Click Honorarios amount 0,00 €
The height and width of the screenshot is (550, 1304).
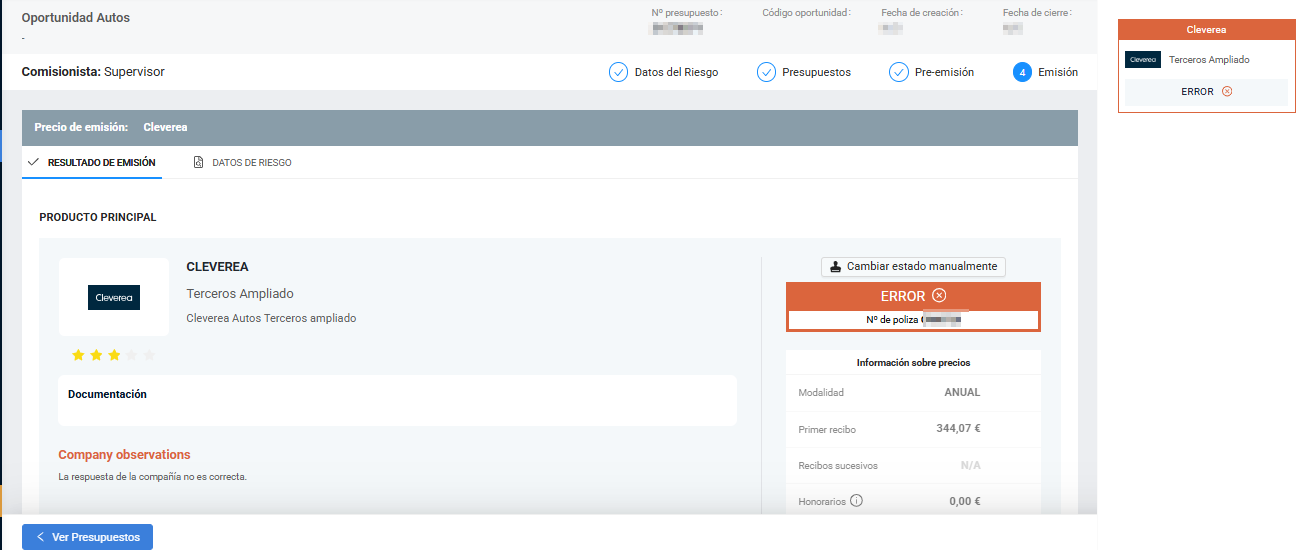pos(964,502)
